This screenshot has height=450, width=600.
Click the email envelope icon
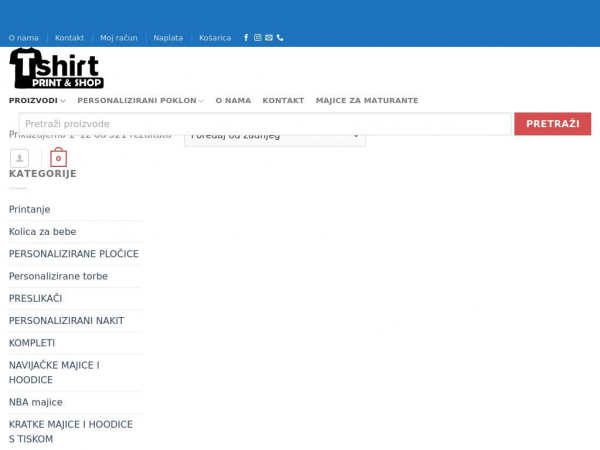pos(269,38)
